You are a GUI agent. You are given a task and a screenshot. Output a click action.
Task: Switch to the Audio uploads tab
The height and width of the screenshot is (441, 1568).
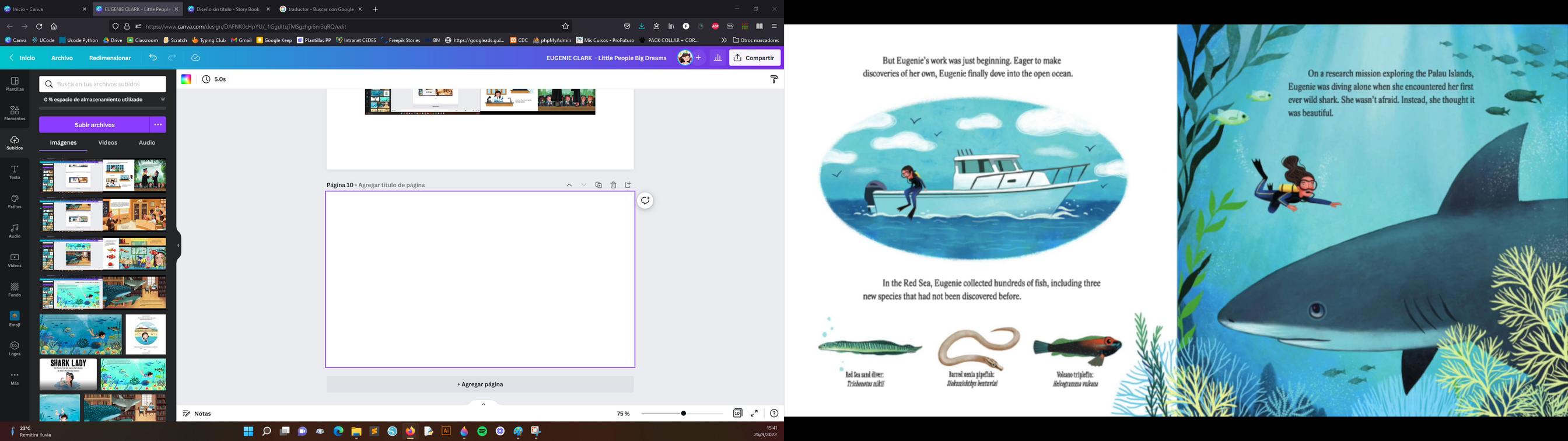click(x=148, y=142)
